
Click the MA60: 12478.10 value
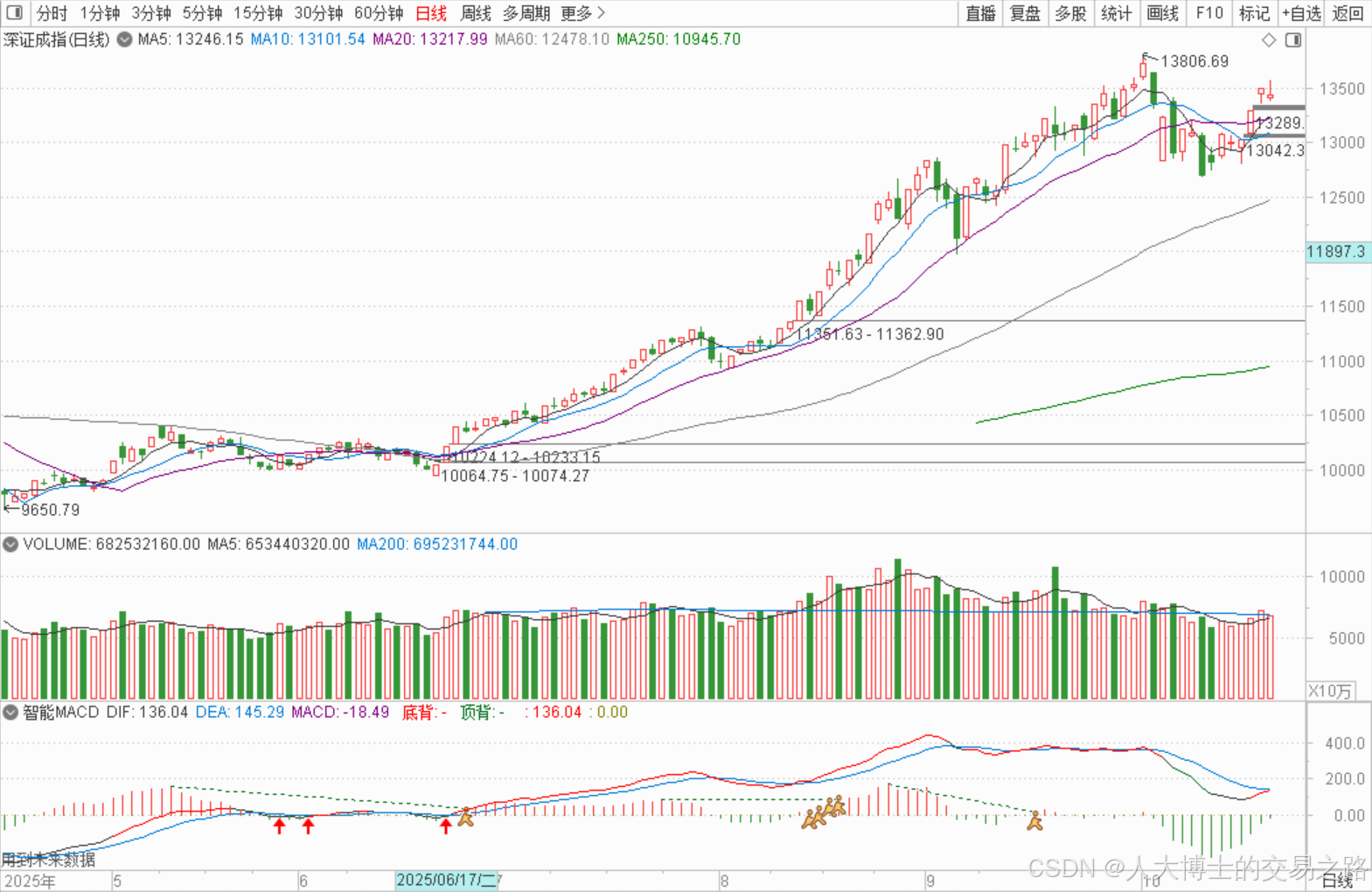(552, 39)
